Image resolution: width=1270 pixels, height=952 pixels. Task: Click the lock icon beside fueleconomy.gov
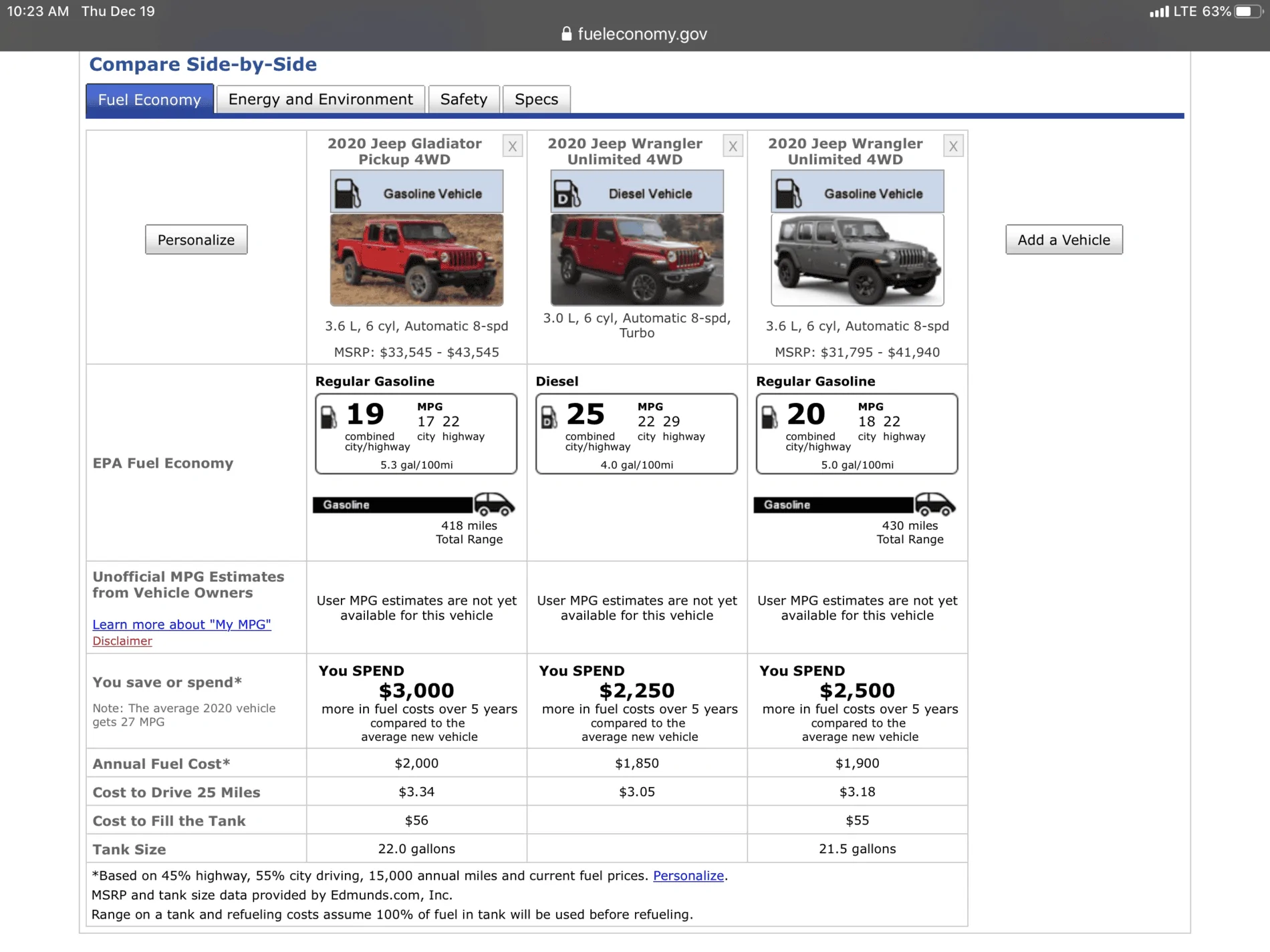pyautogui.click(x=566, y=34)
